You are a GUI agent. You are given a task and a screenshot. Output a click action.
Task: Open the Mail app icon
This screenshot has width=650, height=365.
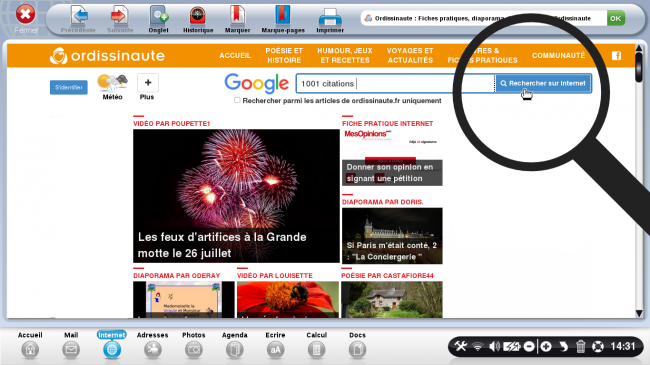[71, 350]
